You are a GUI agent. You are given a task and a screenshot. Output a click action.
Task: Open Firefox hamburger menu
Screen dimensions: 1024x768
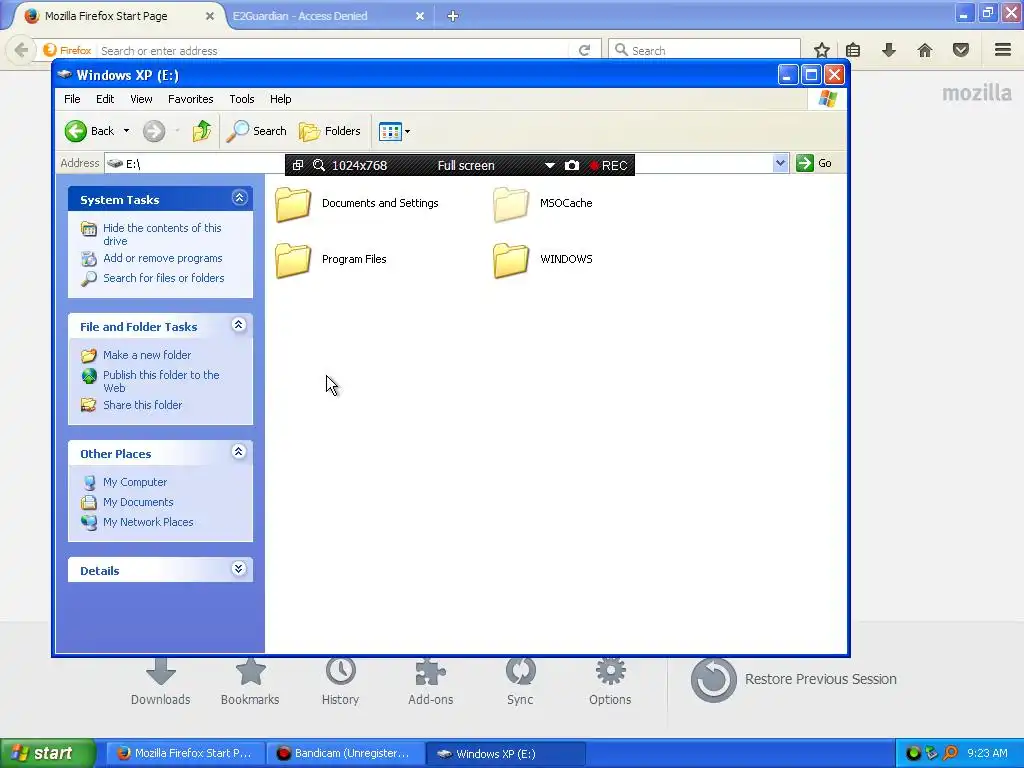click(x=1003, y=50)
